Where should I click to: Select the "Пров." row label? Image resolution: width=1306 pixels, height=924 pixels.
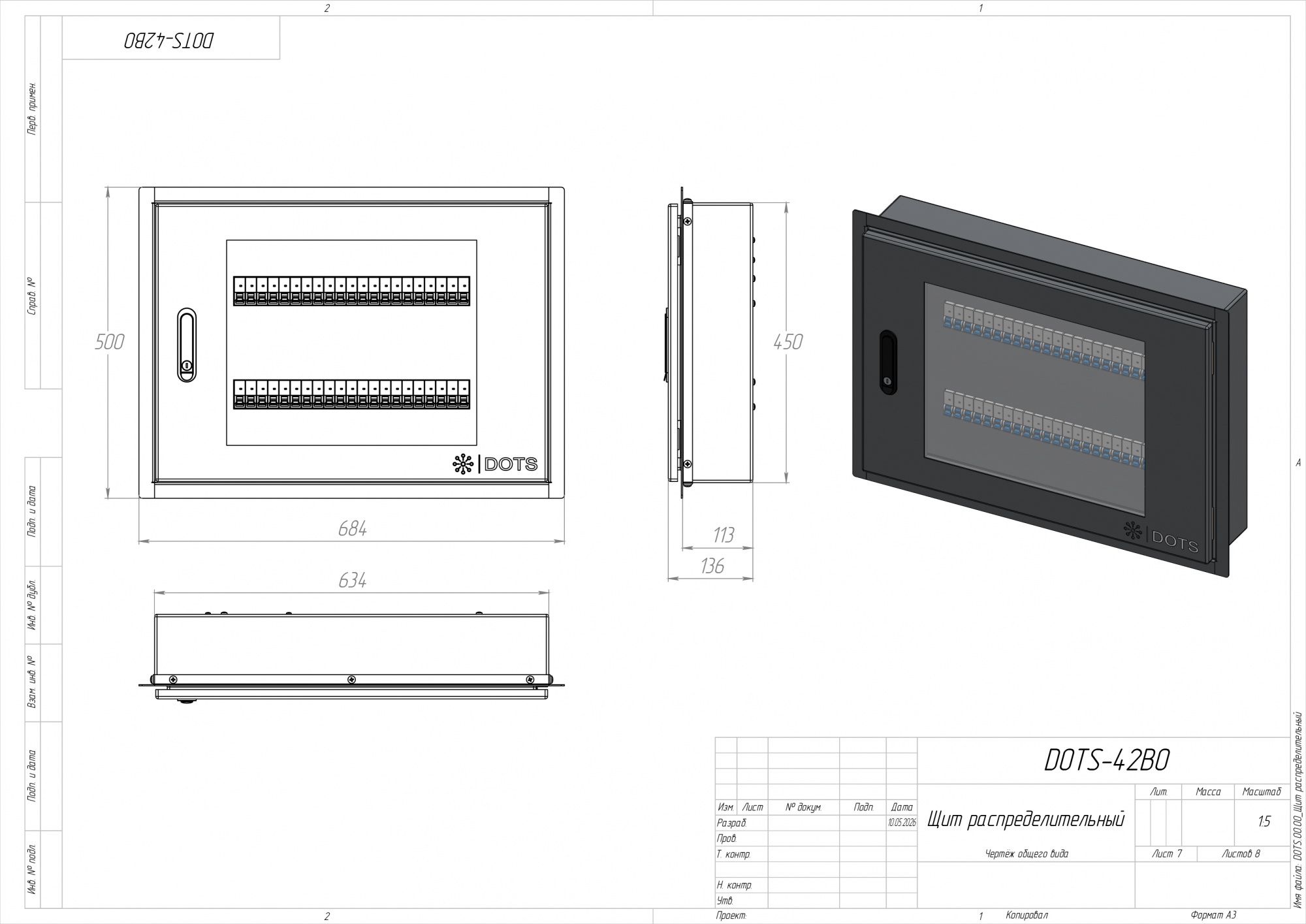tap(727, 838)
